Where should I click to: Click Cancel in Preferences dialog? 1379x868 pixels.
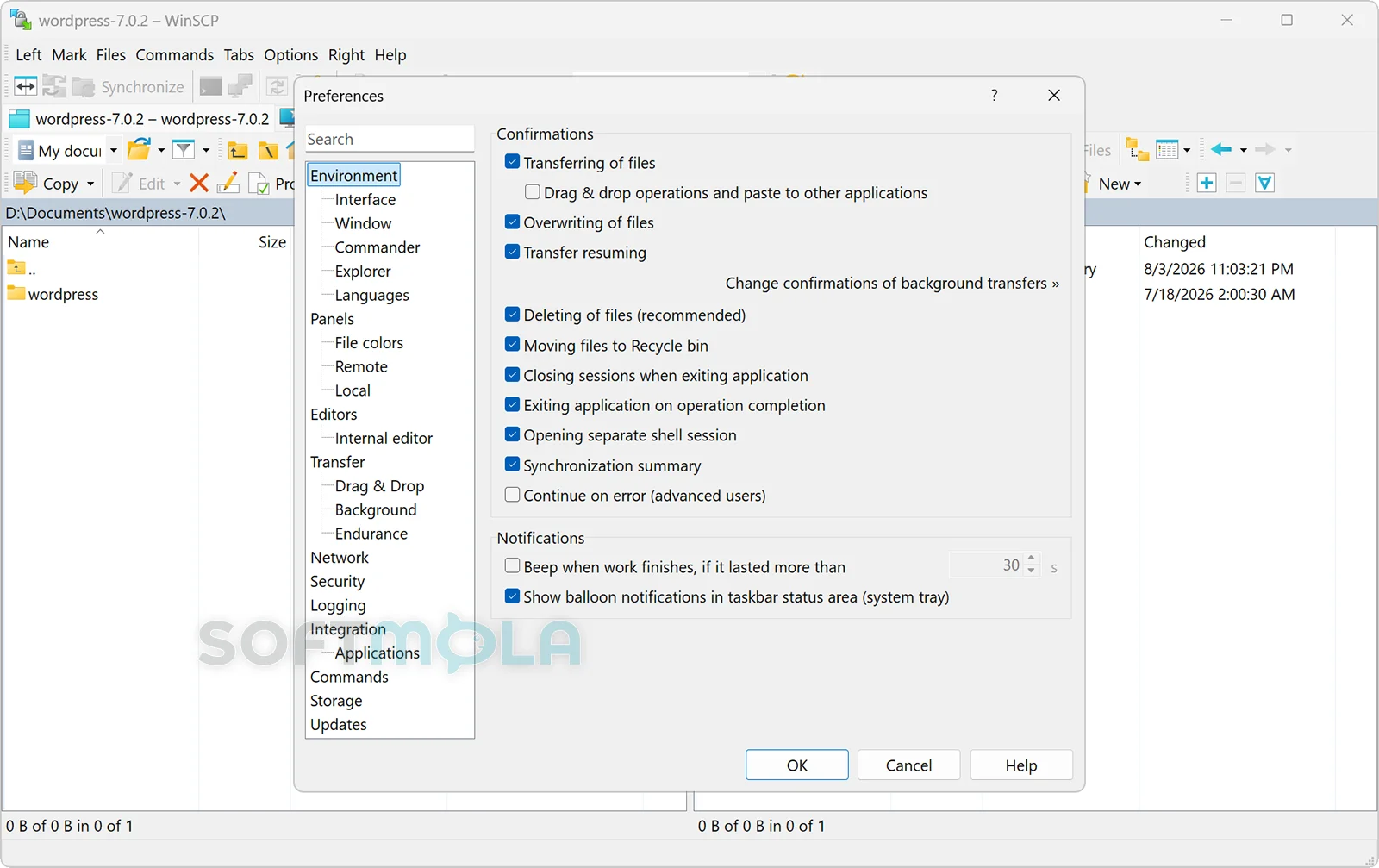[x=908, y=765]
